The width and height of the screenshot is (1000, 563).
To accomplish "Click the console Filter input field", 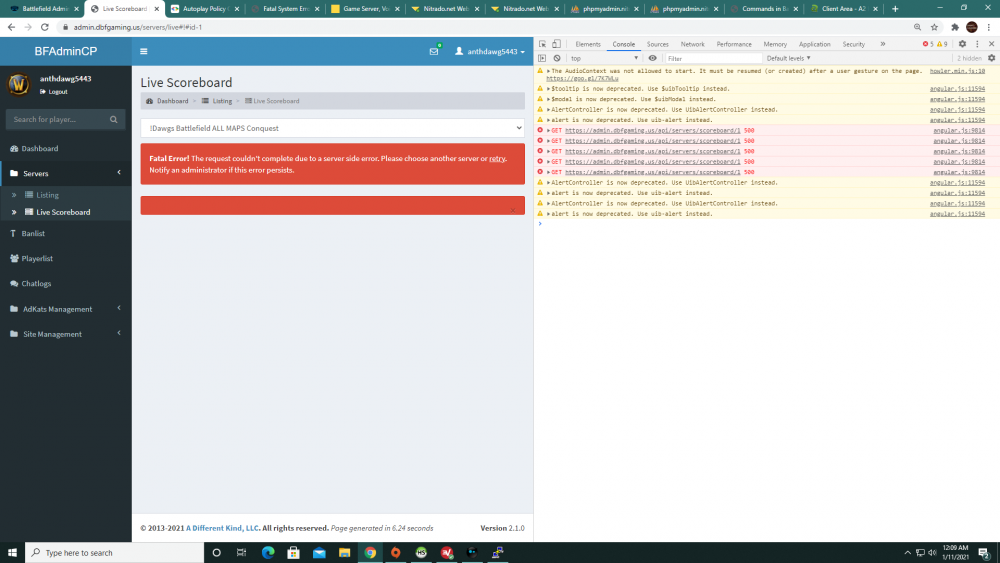I will point(710,59).
